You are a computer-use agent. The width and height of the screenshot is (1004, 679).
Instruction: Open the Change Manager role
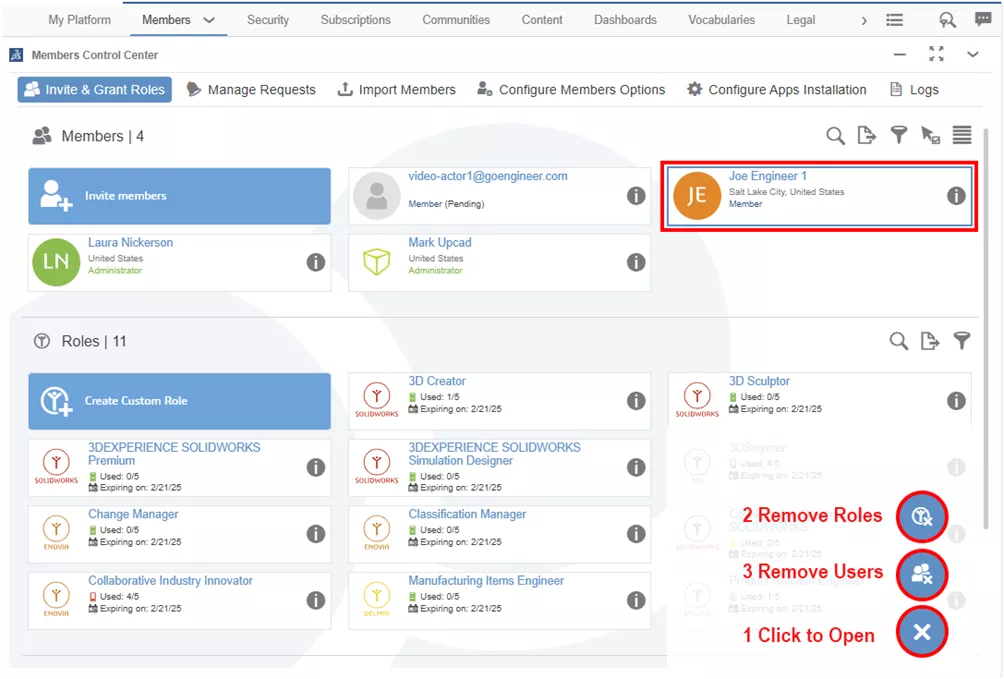133,514
